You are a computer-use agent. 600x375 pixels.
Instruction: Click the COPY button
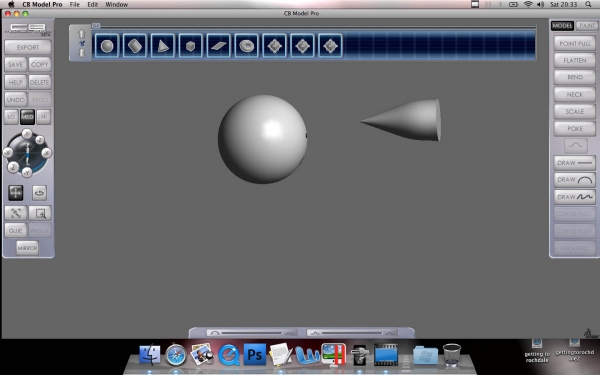point(40,64)
